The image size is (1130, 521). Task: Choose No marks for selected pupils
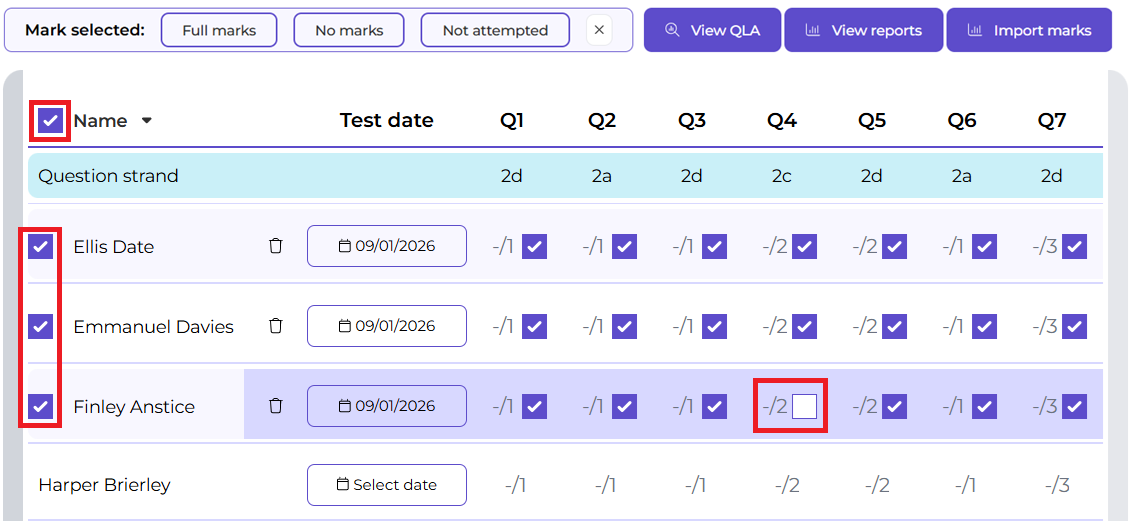tap(349, 30)
